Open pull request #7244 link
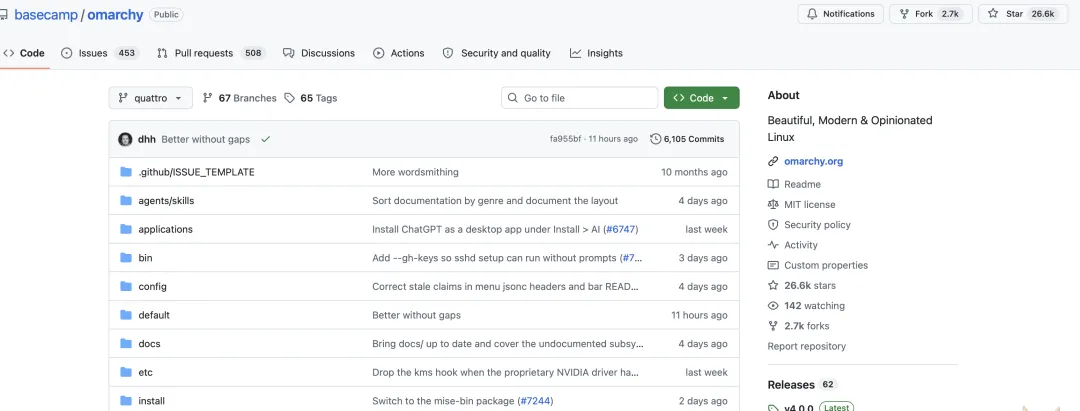Screen dimensions: 1080x411 point(535,401)
